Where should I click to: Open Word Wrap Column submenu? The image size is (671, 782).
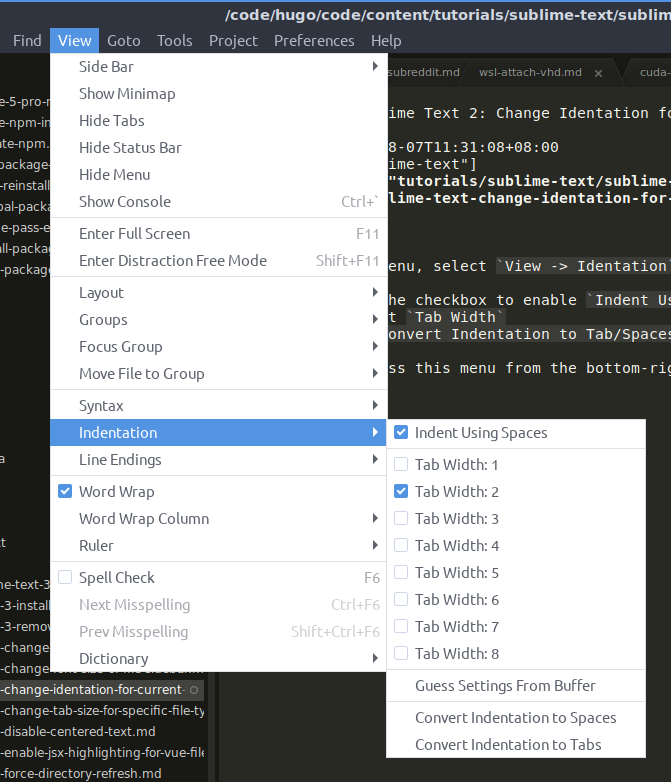point(219,518)
